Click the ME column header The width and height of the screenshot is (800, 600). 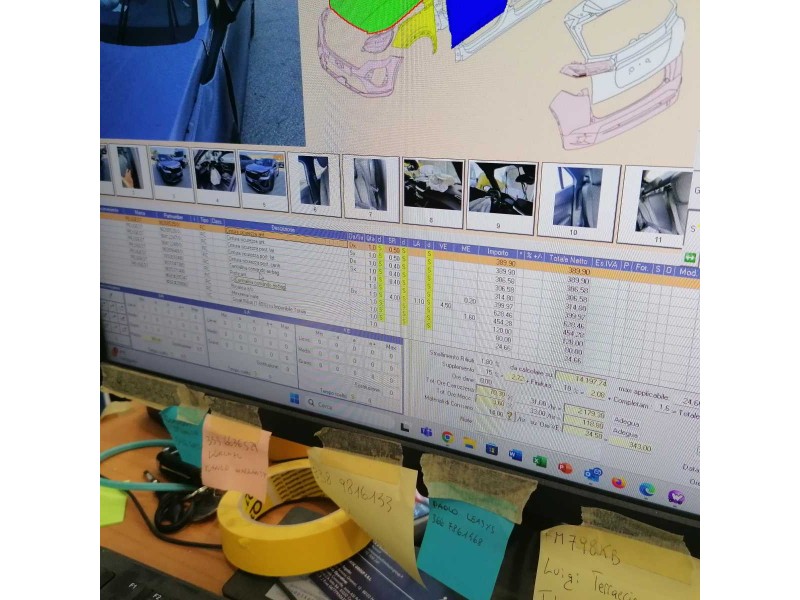[465, 249]
